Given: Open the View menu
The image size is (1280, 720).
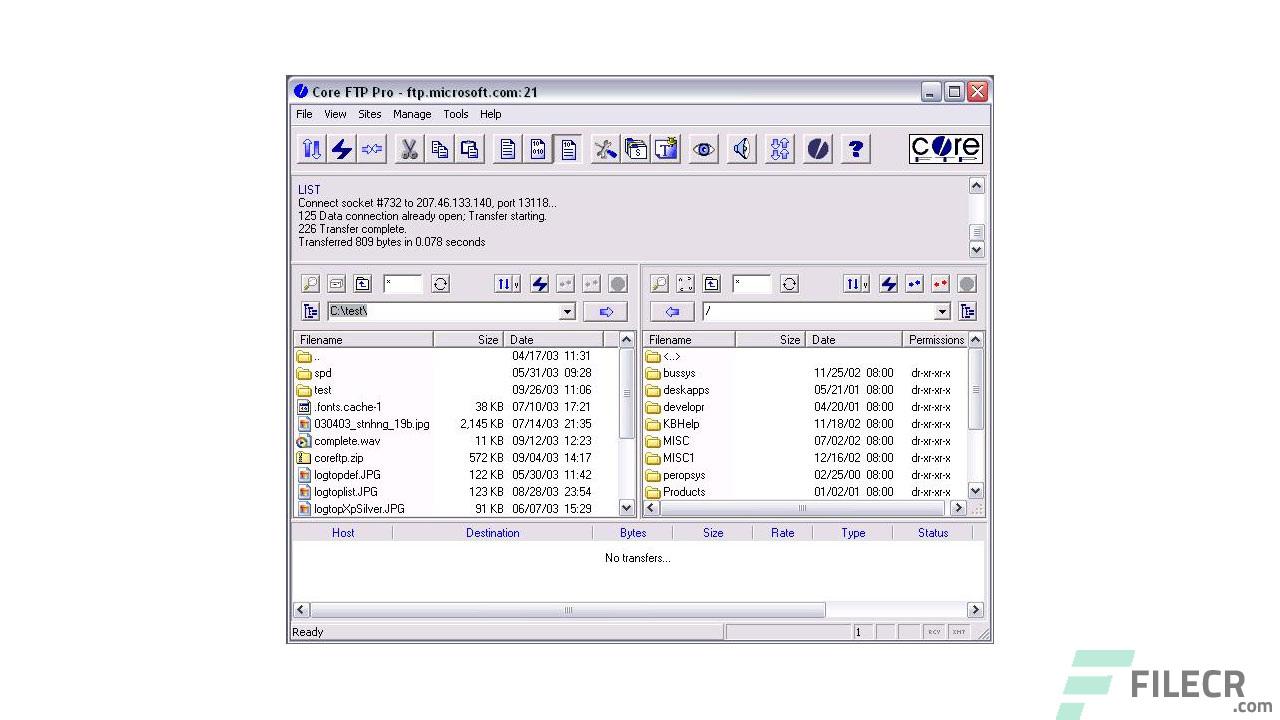Looking at the screenshot, I should click(x=335, y=114).
